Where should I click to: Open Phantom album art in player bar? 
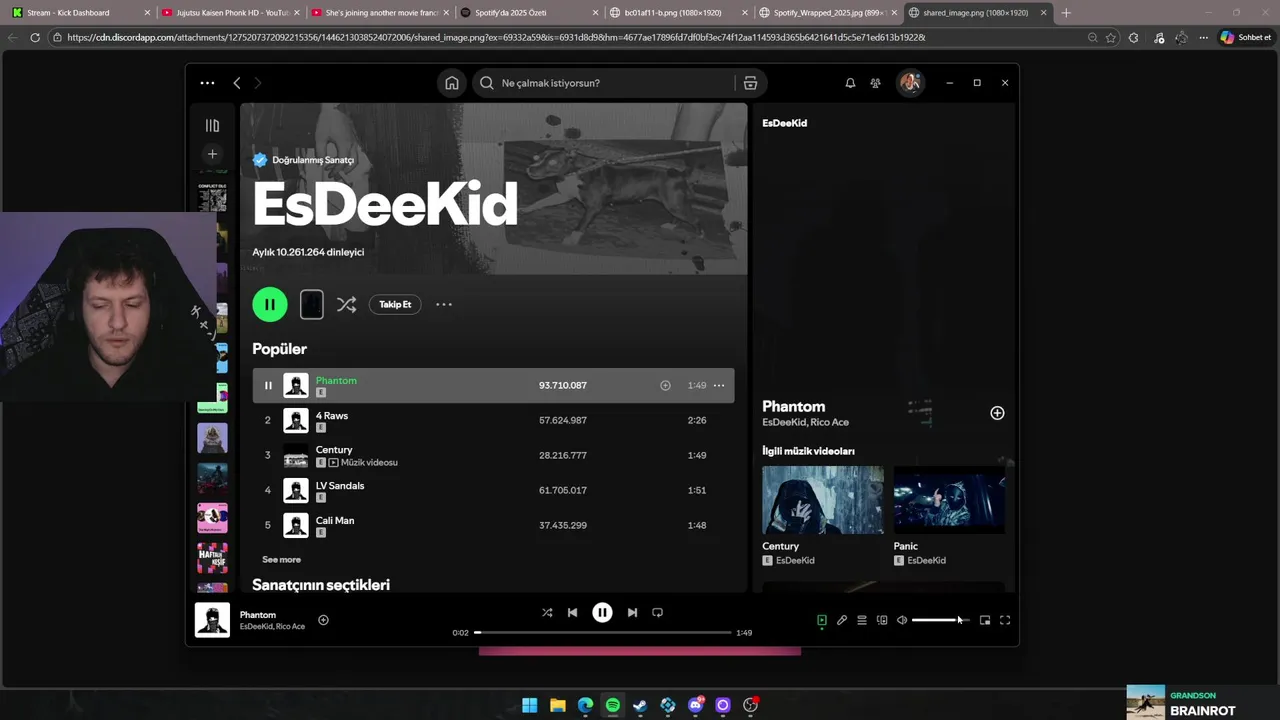tap(212, 620)
